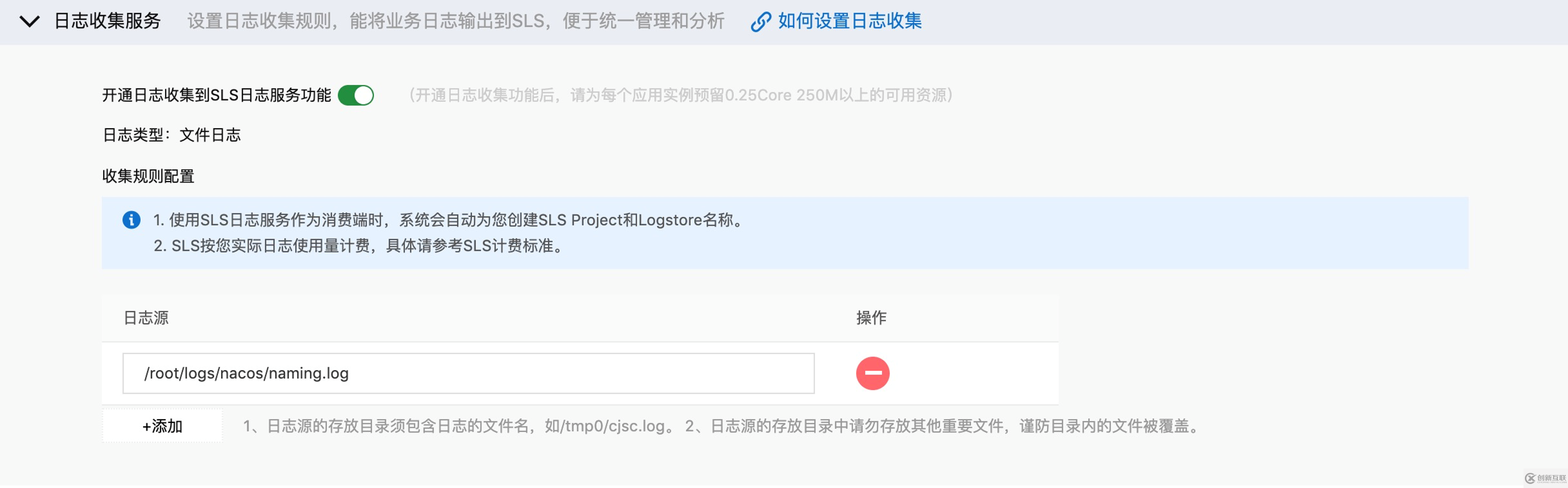Screen dimensions: 1568x488
Task: Click the info icon in blue notice
Action: (x=129, y=220)
